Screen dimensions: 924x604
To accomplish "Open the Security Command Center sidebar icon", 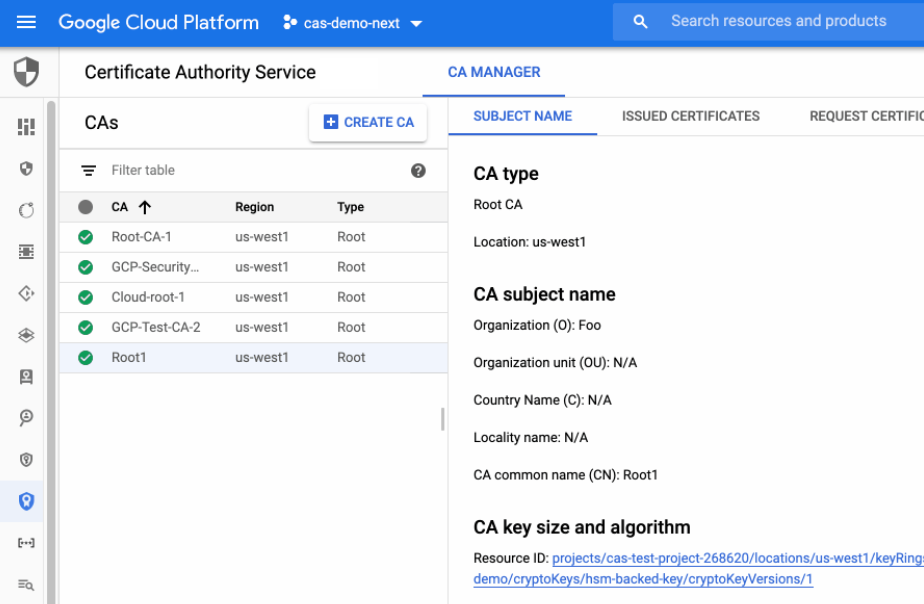I will pyautogui.click(x=26, y=126).
